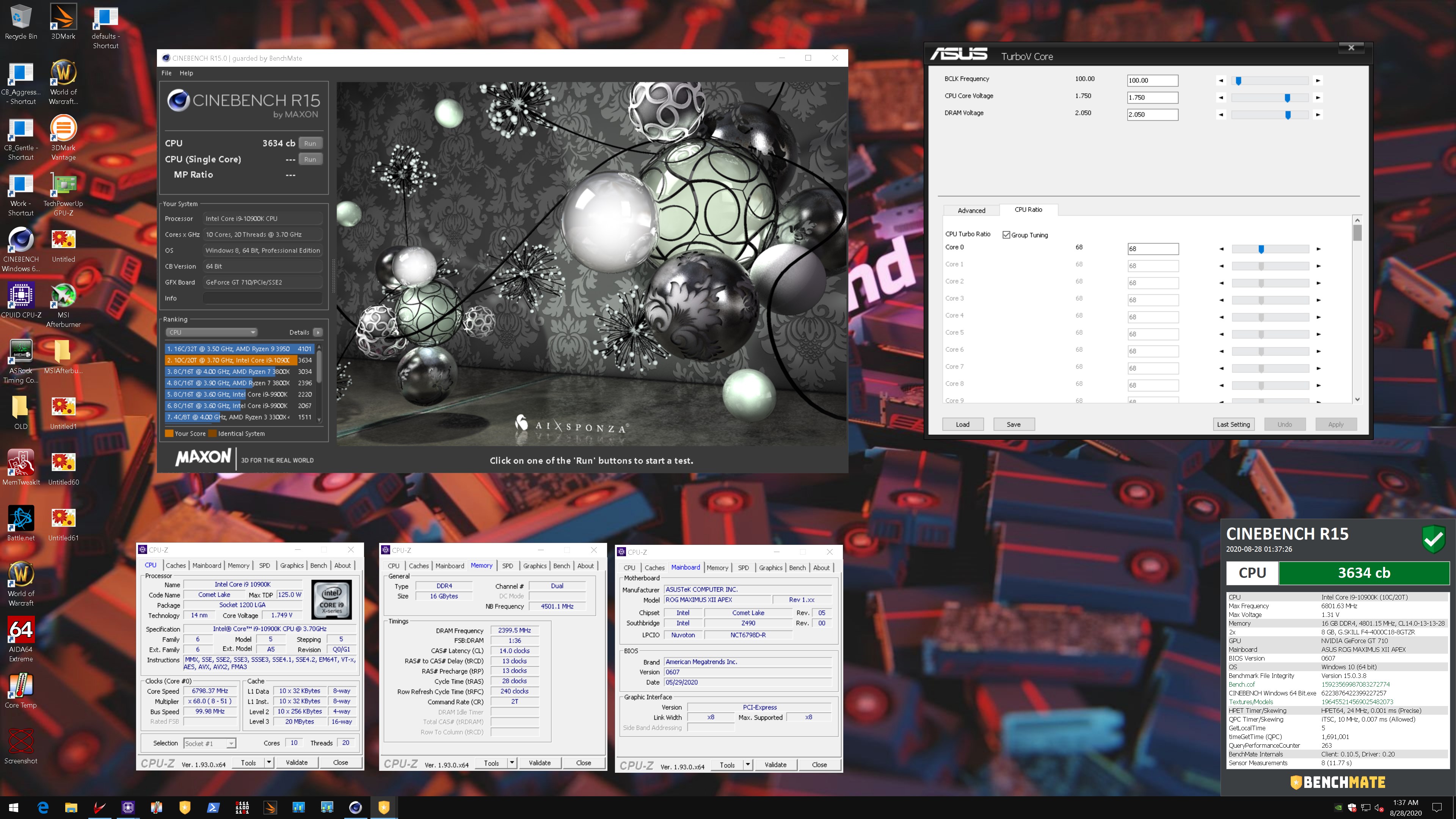Screen dimensions: 1456x819
Task: Click Load in TurboV Core
Action: click(963, 425)
